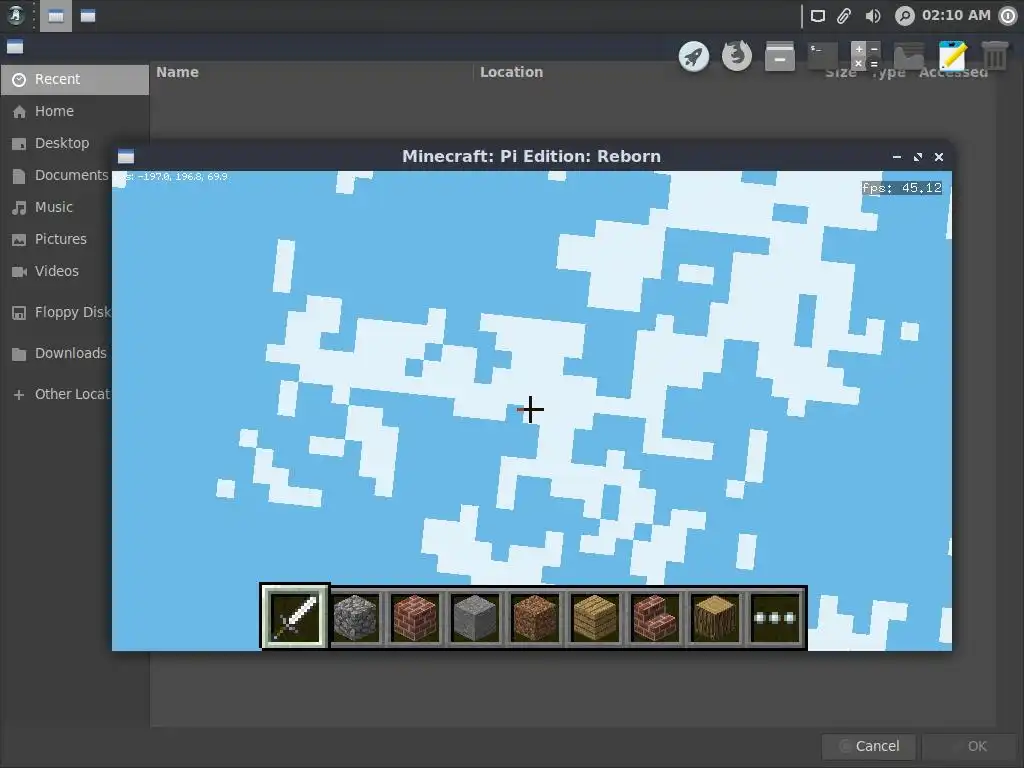Screen dimensions: 1024x768
Task: Click the volume speaker tray icon
Action: tap(872, 16)
